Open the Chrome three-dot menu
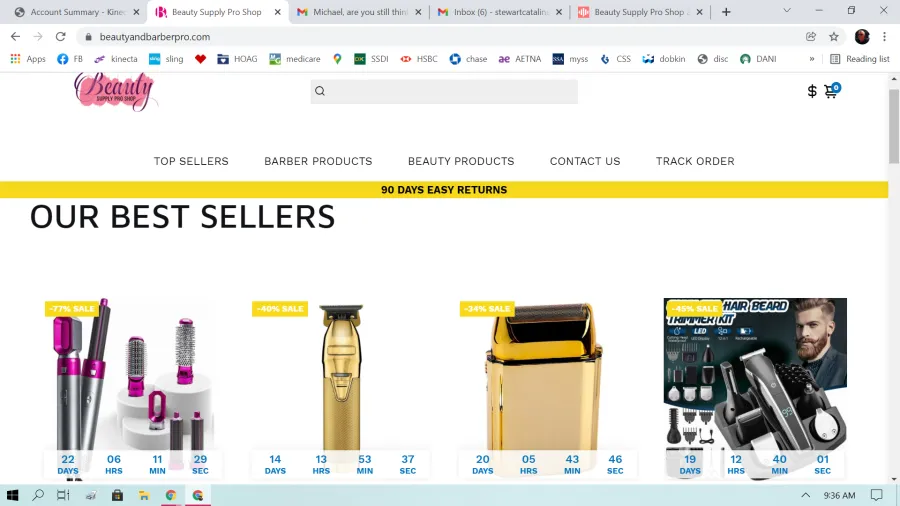This screenshot has height=506, width=900. pyautogui.click(x=884, y=37)
